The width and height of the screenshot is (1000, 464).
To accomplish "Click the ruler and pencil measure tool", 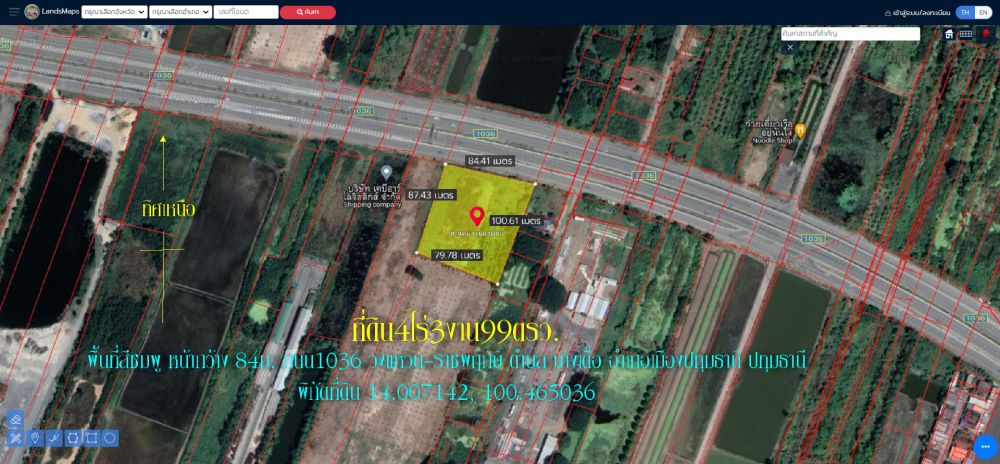I will click(15, 438).
